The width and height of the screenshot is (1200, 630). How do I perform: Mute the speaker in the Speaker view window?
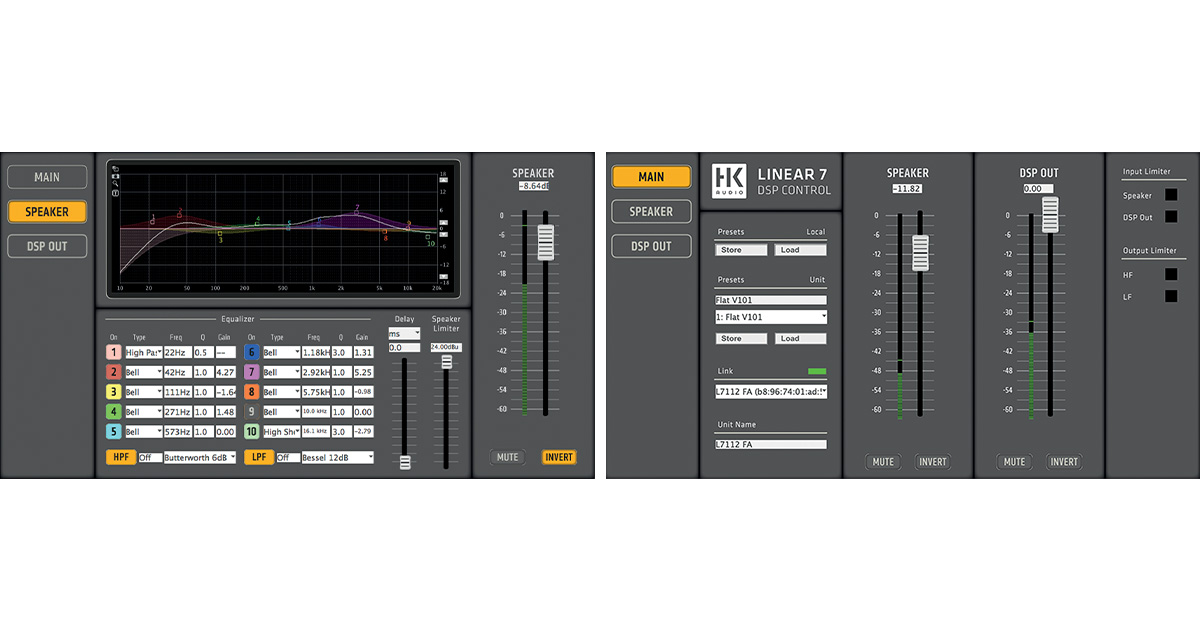pyautogui.click(x=508, y=457)
